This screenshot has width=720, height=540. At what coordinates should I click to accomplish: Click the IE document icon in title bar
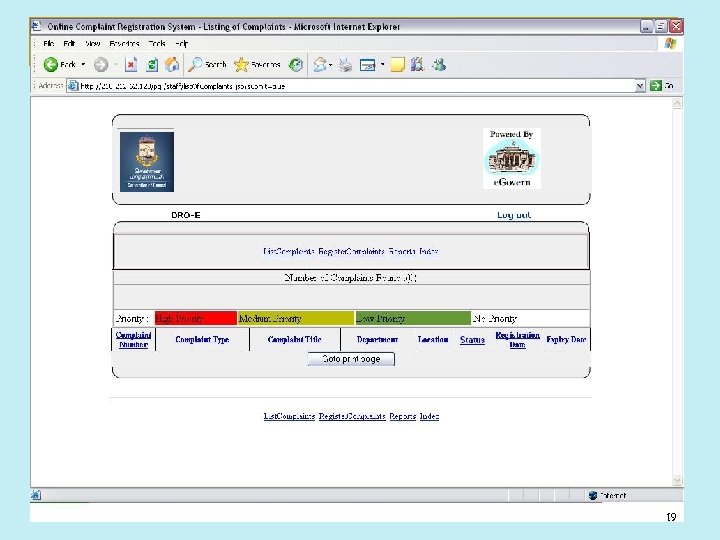click(36, 26)
